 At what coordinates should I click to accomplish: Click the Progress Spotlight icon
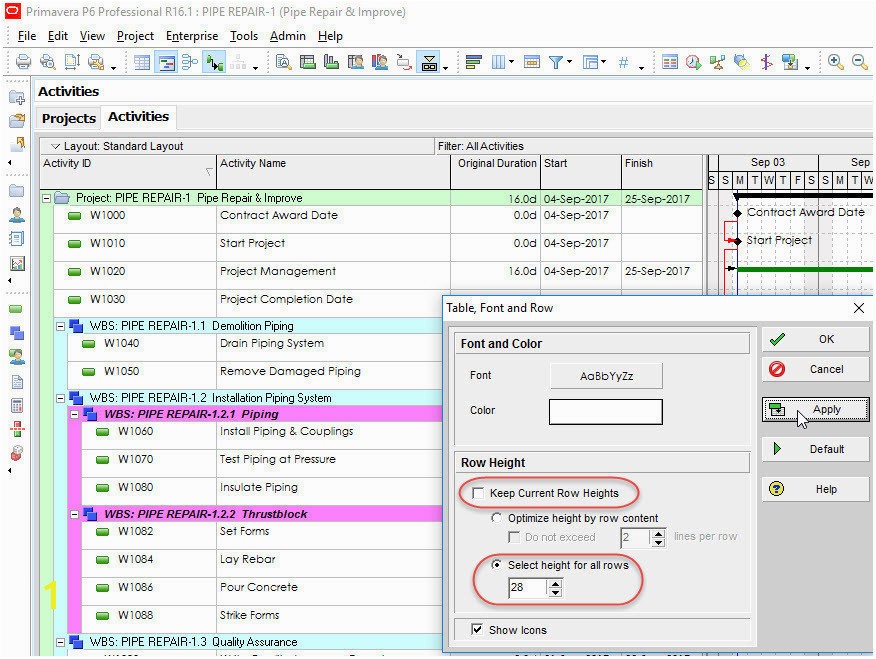(742, 62)
